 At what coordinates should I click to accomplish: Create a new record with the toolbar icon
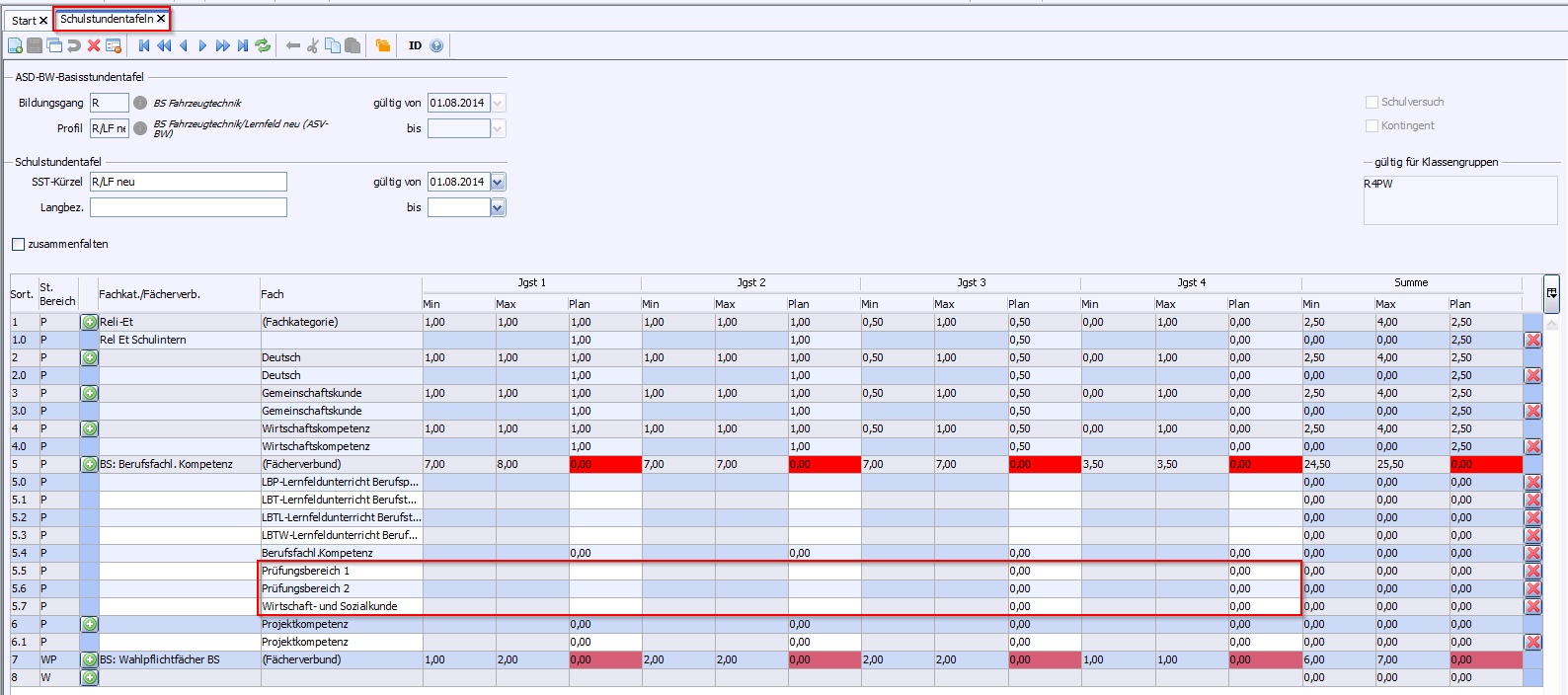[x=15, y=45]
